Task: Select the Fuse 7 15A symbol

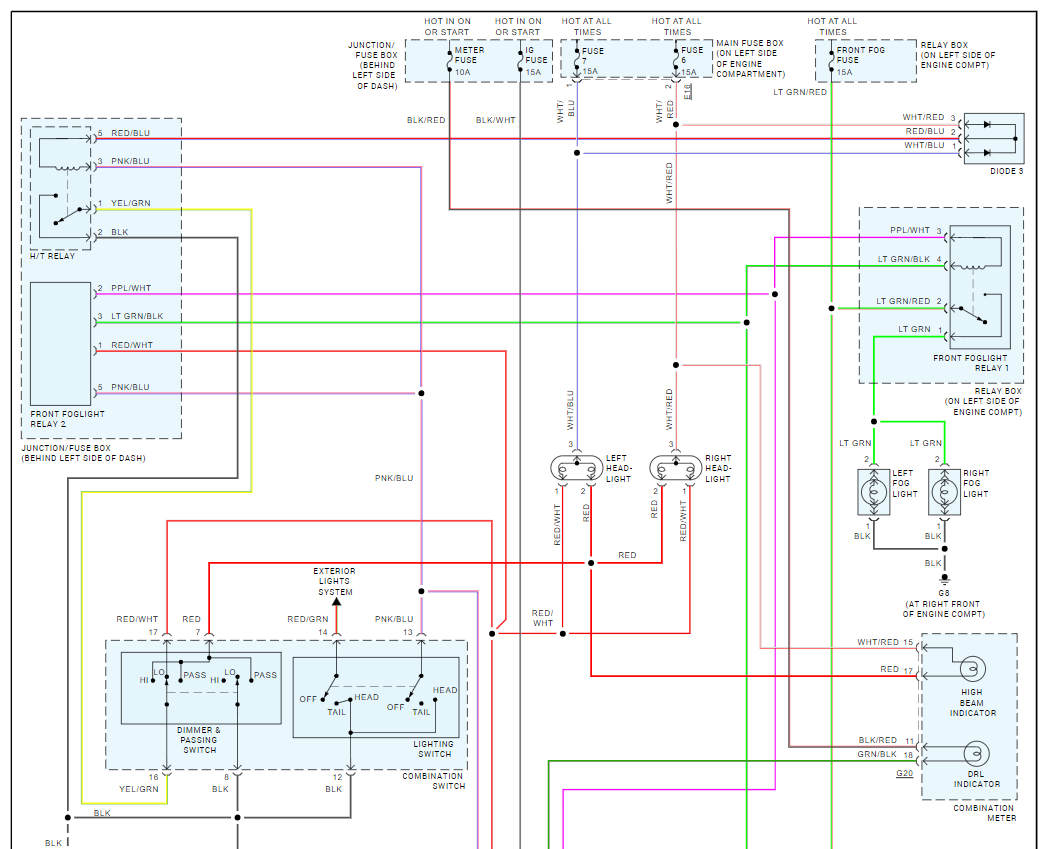Action: 577,60
